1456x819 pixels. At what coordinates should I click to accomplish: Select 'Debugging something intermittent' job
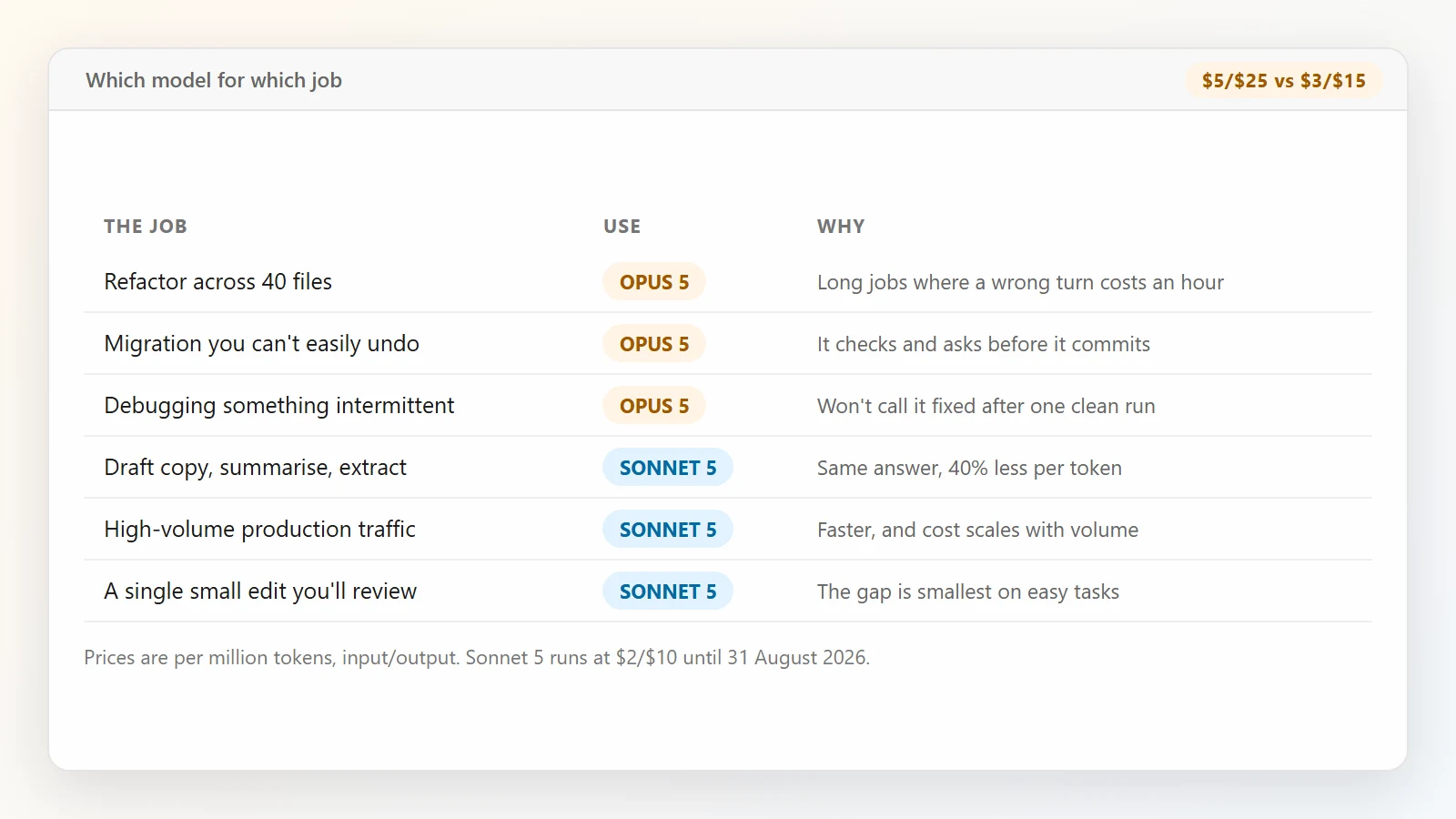tap(279, 406)
